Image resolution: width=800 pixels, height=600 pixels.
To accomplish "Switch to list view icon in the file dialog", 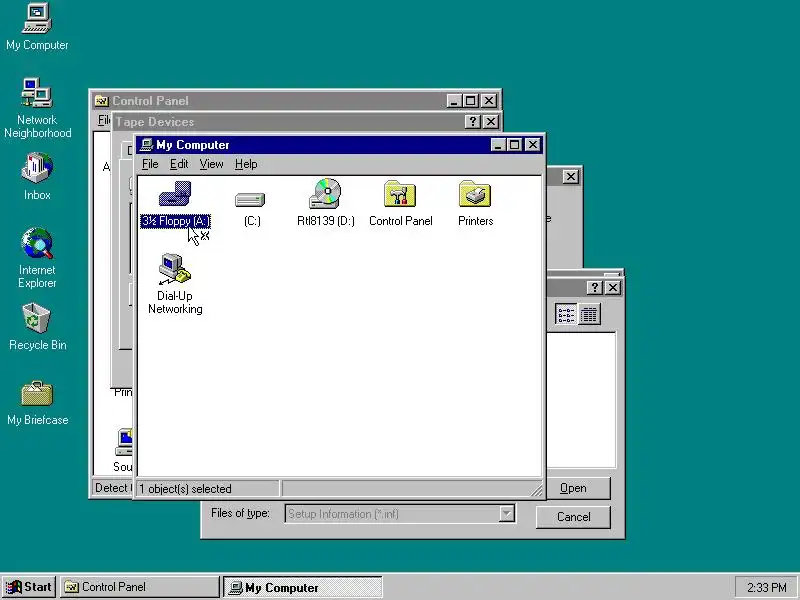I will tap(566, 314).
